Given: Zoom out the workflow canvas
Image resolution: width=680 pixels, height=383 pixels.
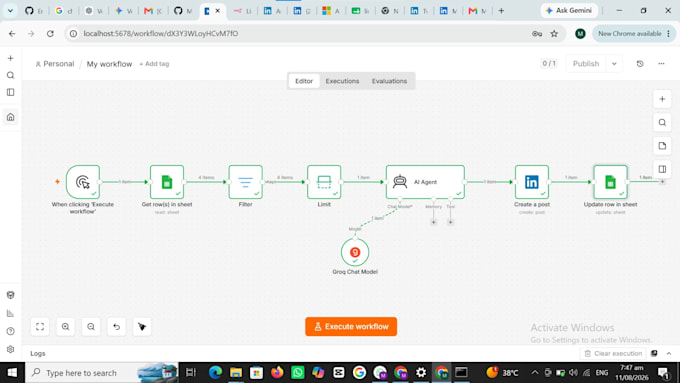Looking at the screenshot, I should pyautogui.click(x=91, y=327).
